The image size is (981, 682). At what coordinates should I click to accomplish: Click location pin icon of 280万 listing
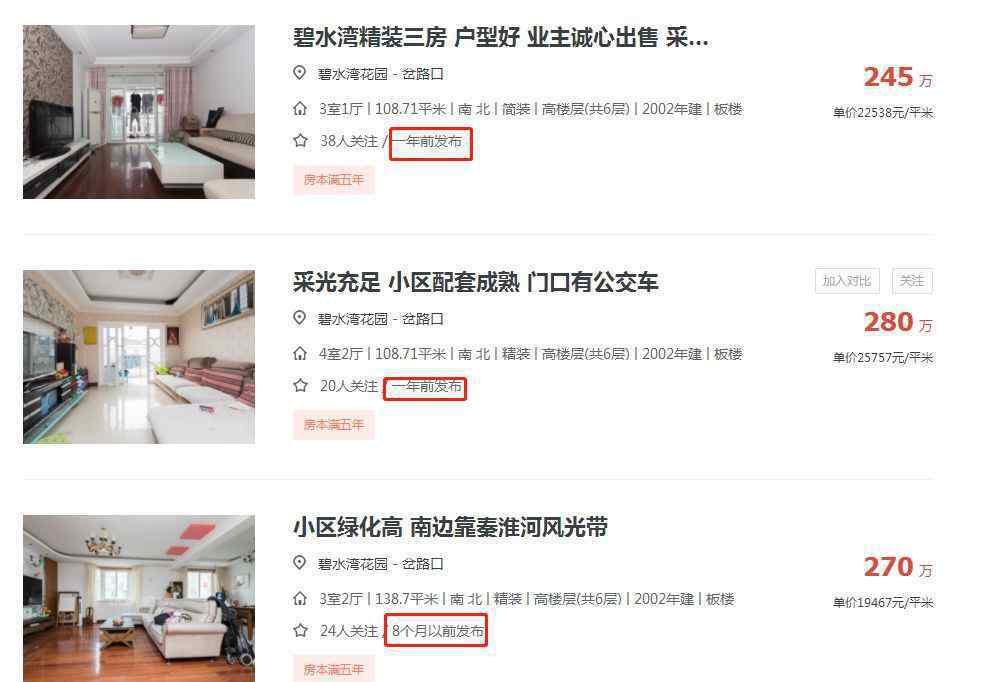coord(300,318)
